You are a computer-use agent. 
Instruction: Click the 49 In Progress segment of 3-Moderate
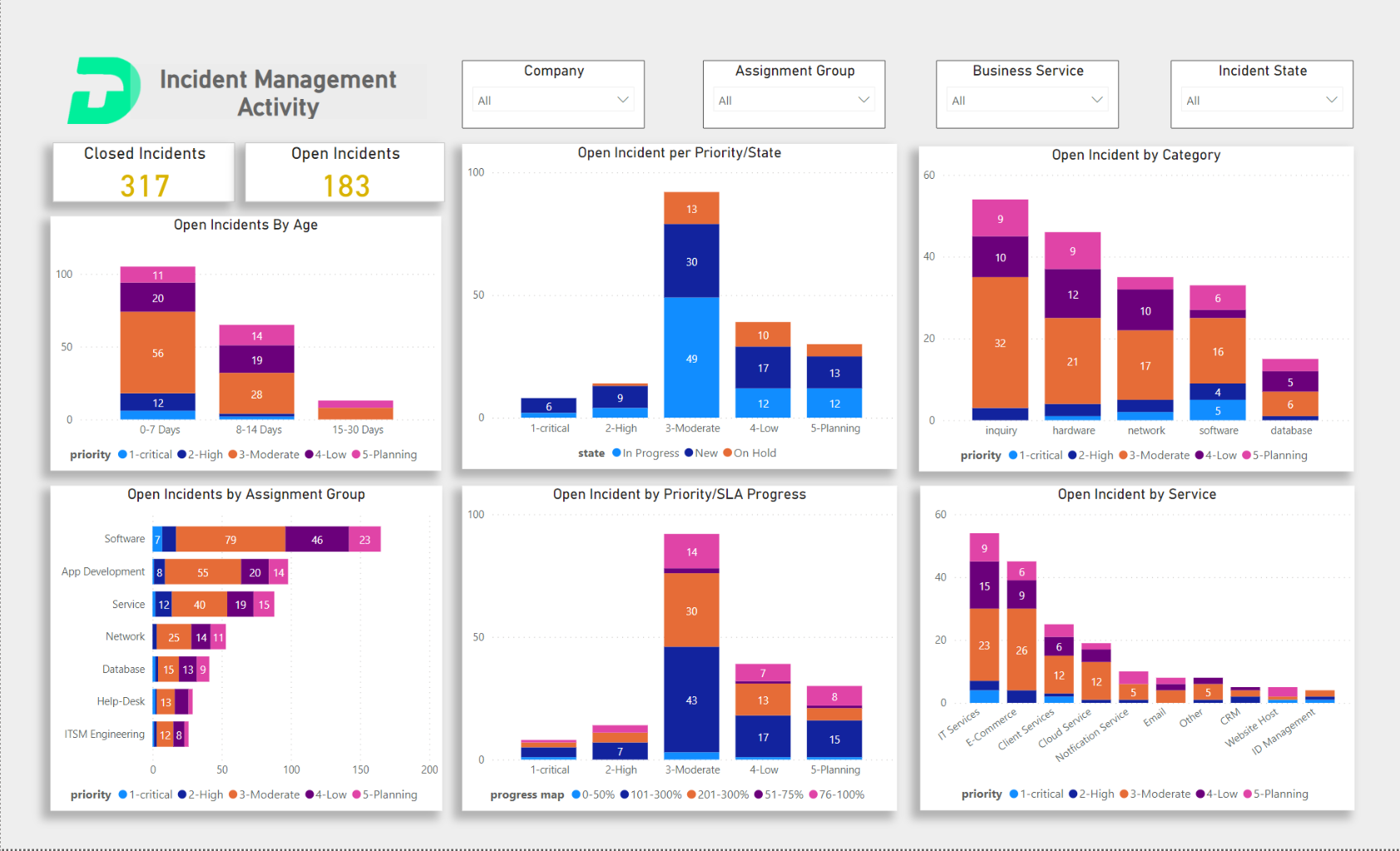[x=691, y=358]
